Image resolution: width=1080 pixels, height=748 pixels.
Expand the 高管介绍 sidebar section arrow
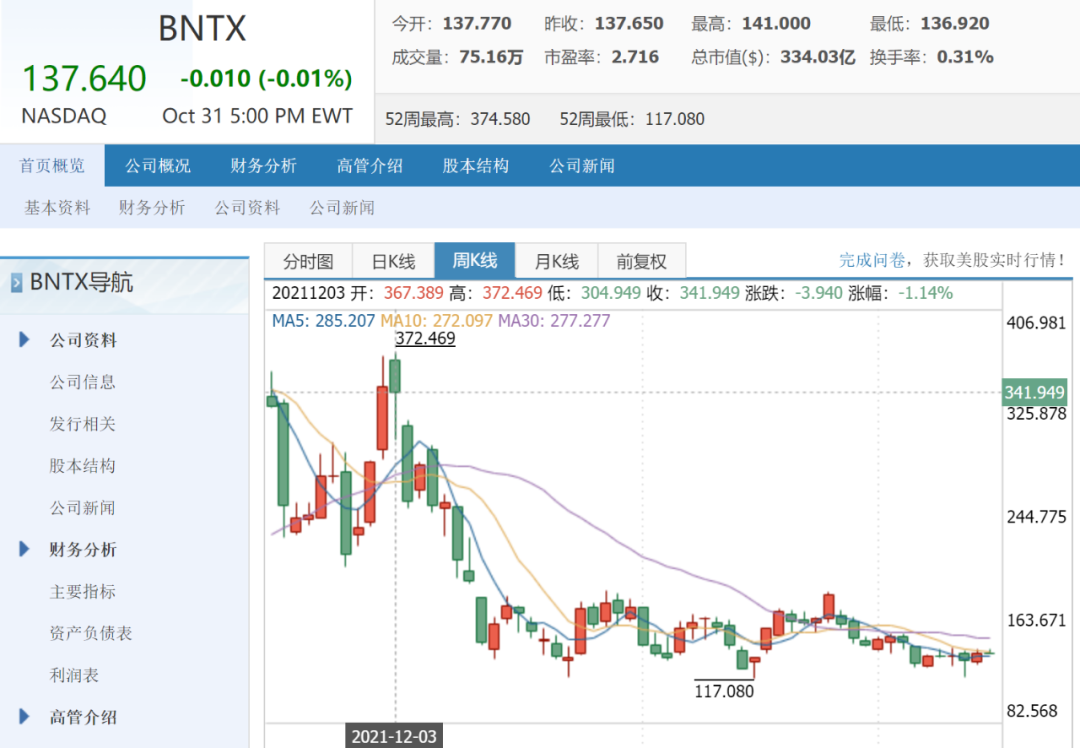click(x=24, y=716)
